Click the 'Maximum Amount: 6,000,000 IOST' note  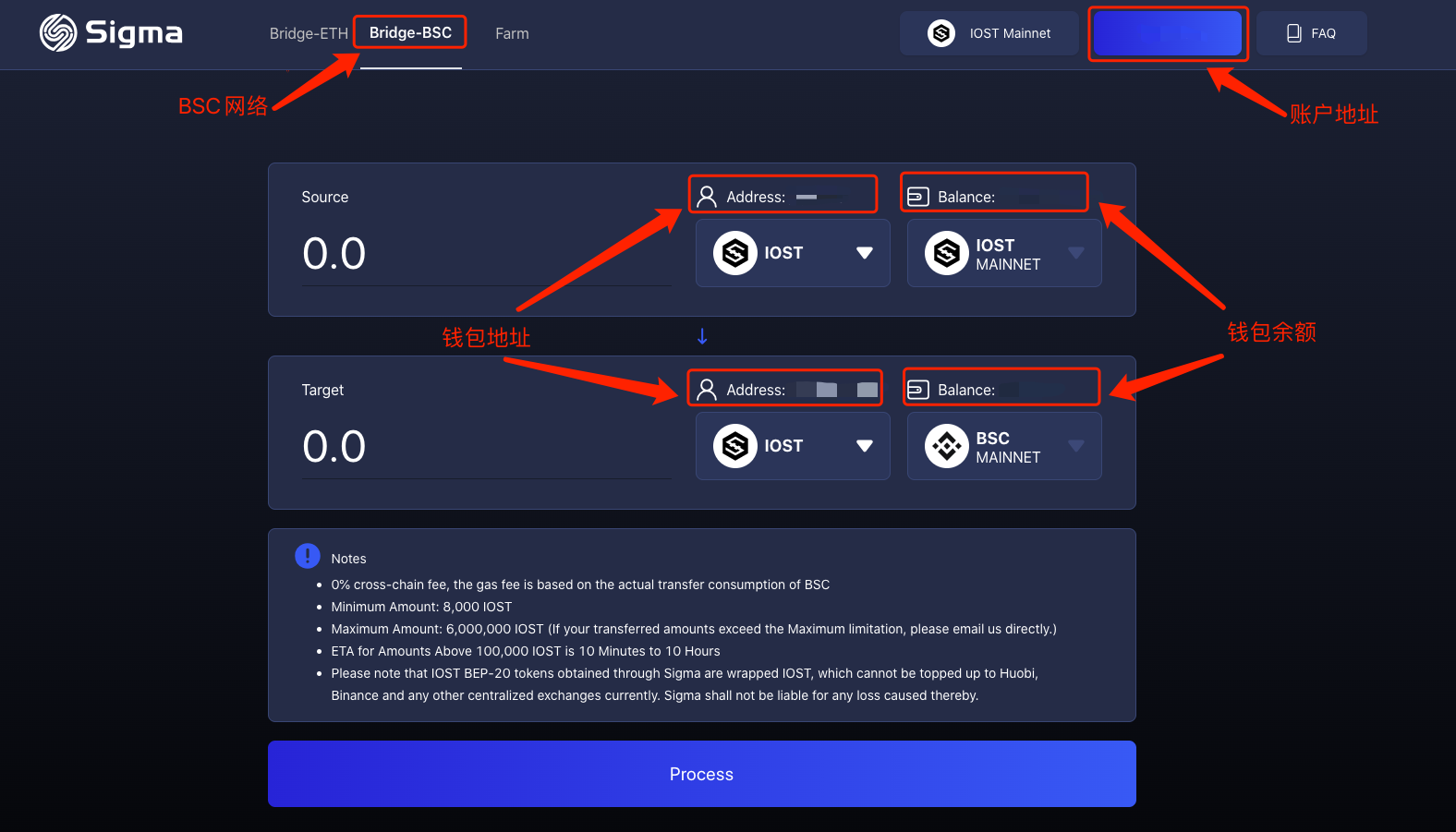[x=694, y=629]
